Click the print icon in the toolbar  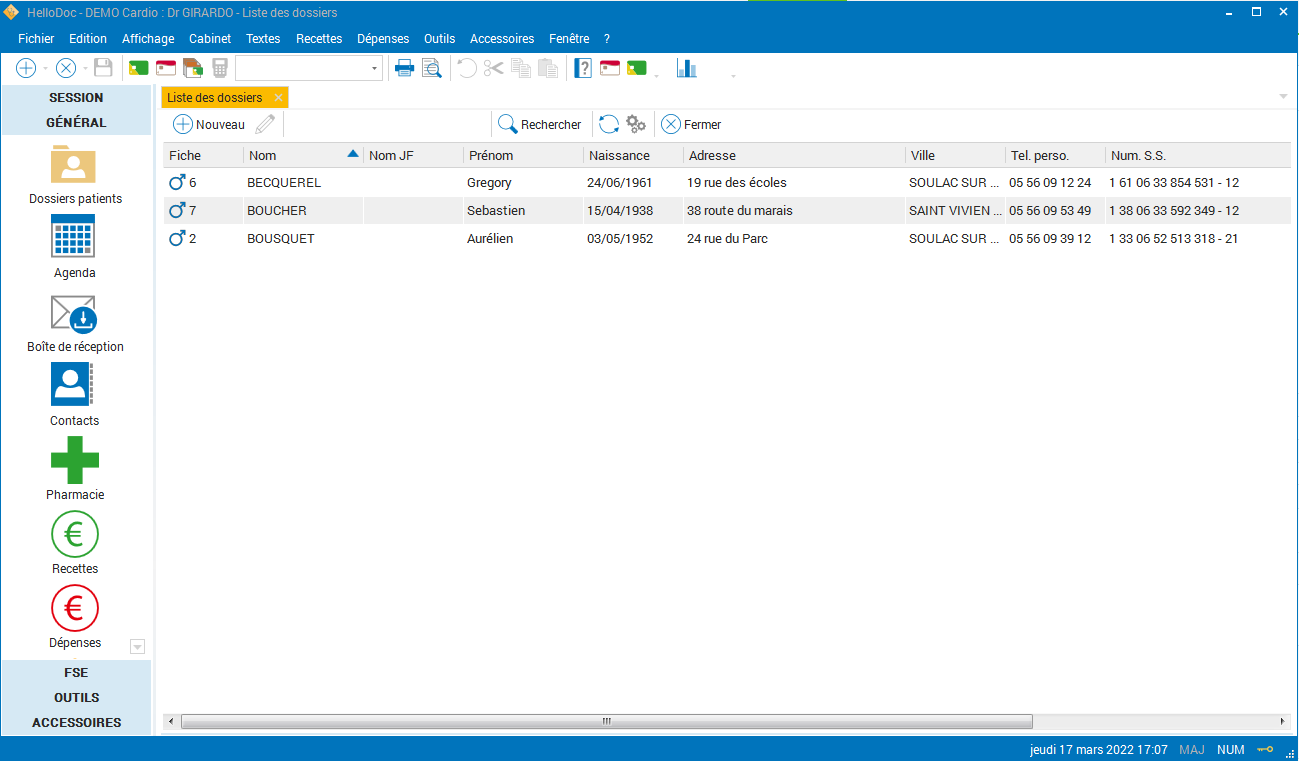(x=405, y=68)
